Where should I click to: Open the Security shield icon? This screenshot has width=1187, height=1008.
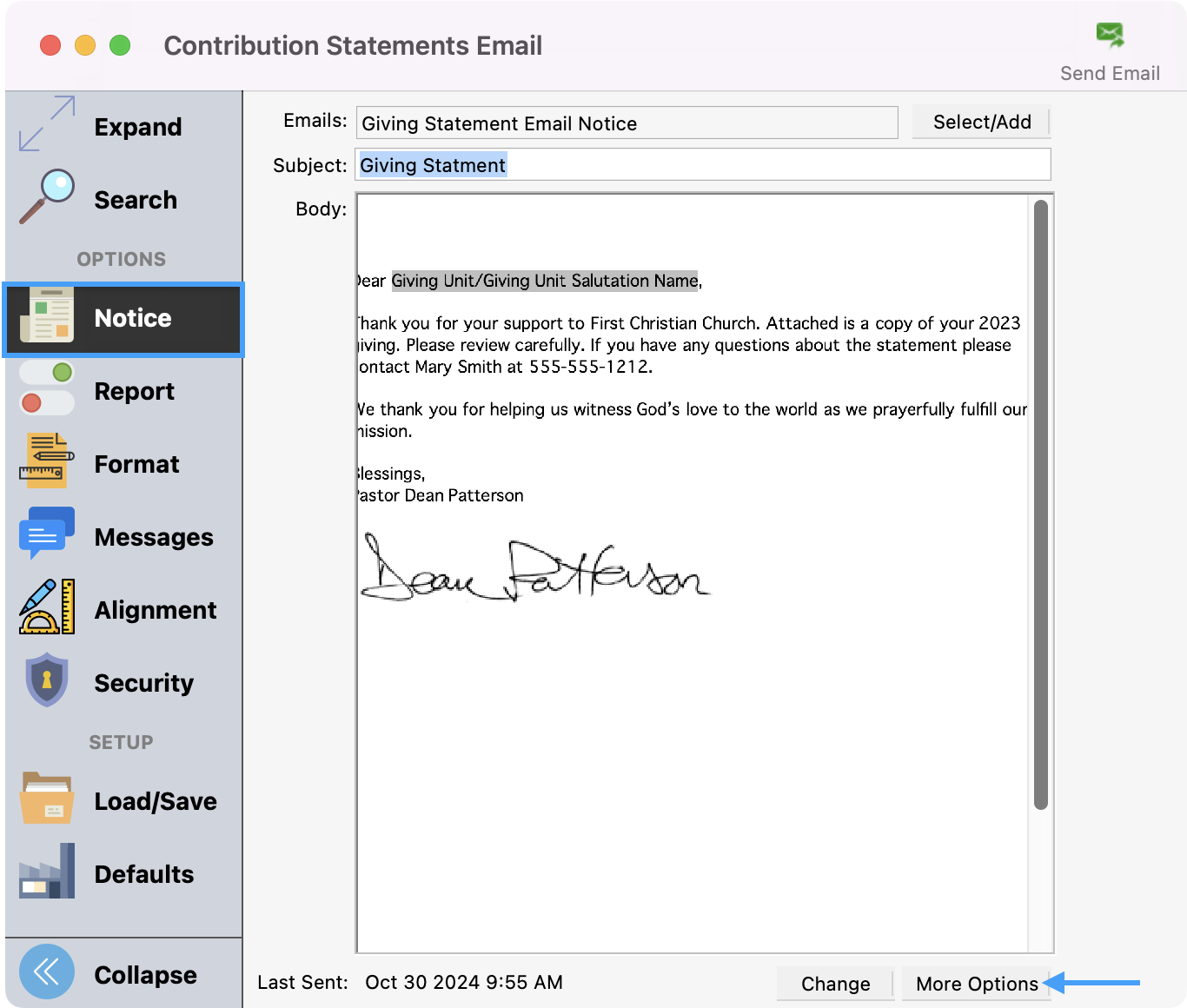click(x=47, y=680)
